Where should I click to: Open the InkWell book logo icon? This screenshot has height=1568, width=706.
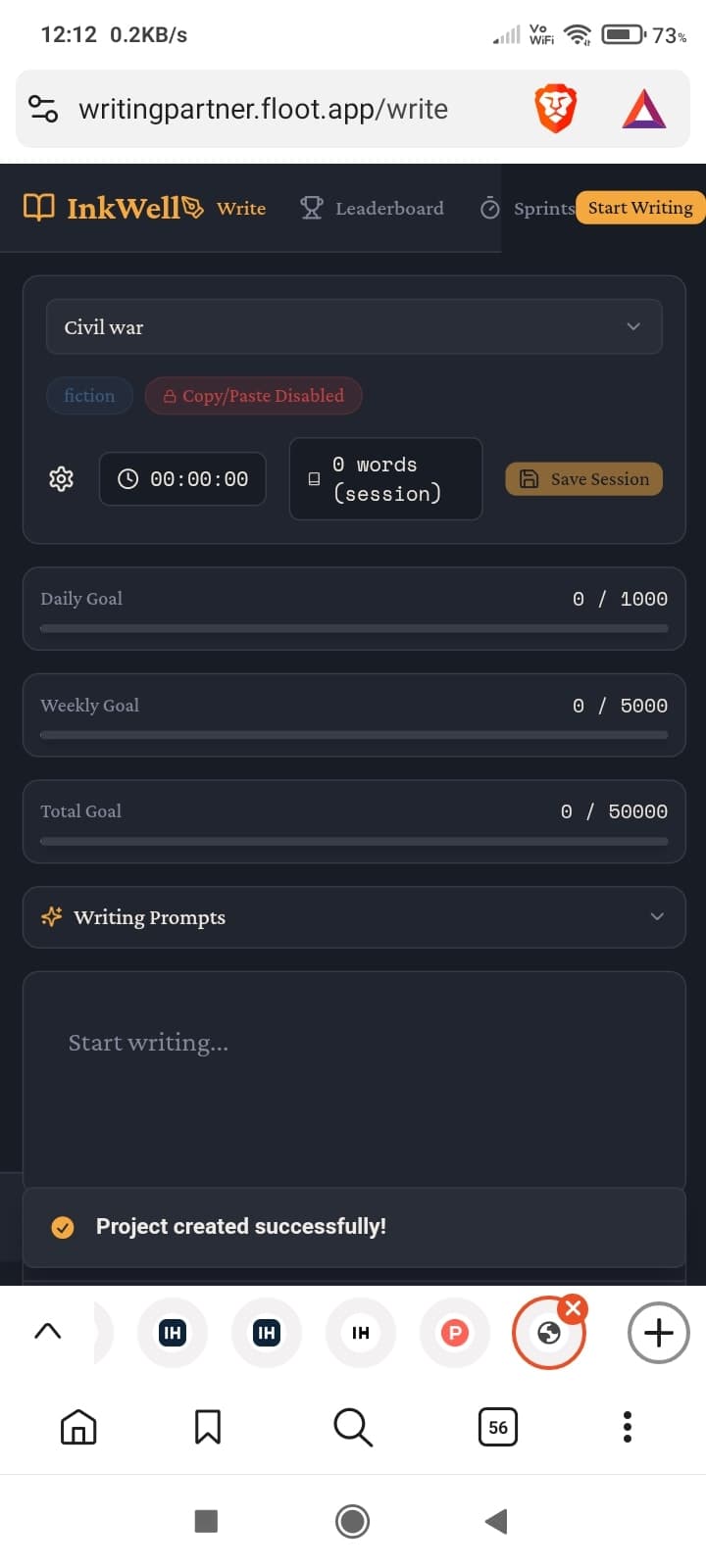pyautogui.click(x=38, y=207)
